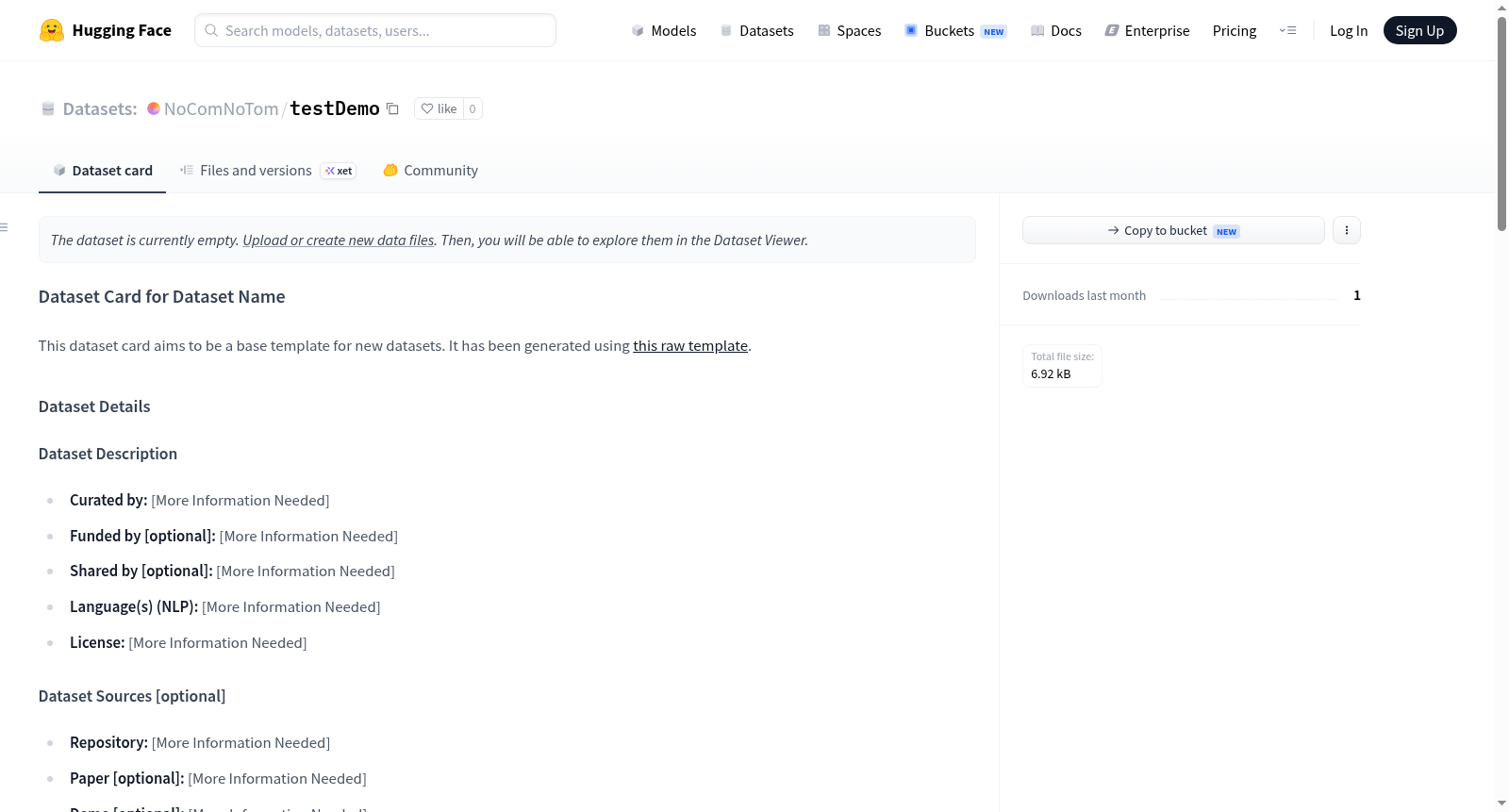The image size is (1509, 812).
Task: Click the like count 0
Action: 473,108
